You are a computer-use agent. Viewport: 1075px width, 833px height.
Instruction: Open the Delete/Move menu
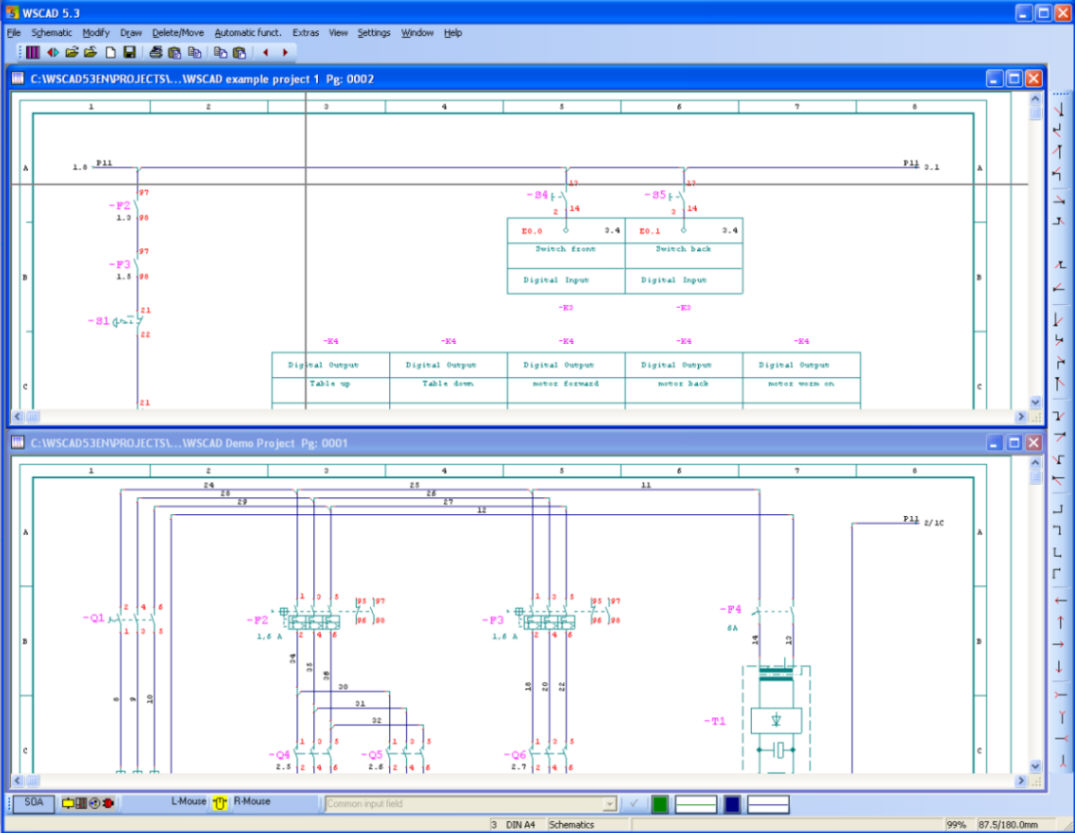tap(178, 32)
